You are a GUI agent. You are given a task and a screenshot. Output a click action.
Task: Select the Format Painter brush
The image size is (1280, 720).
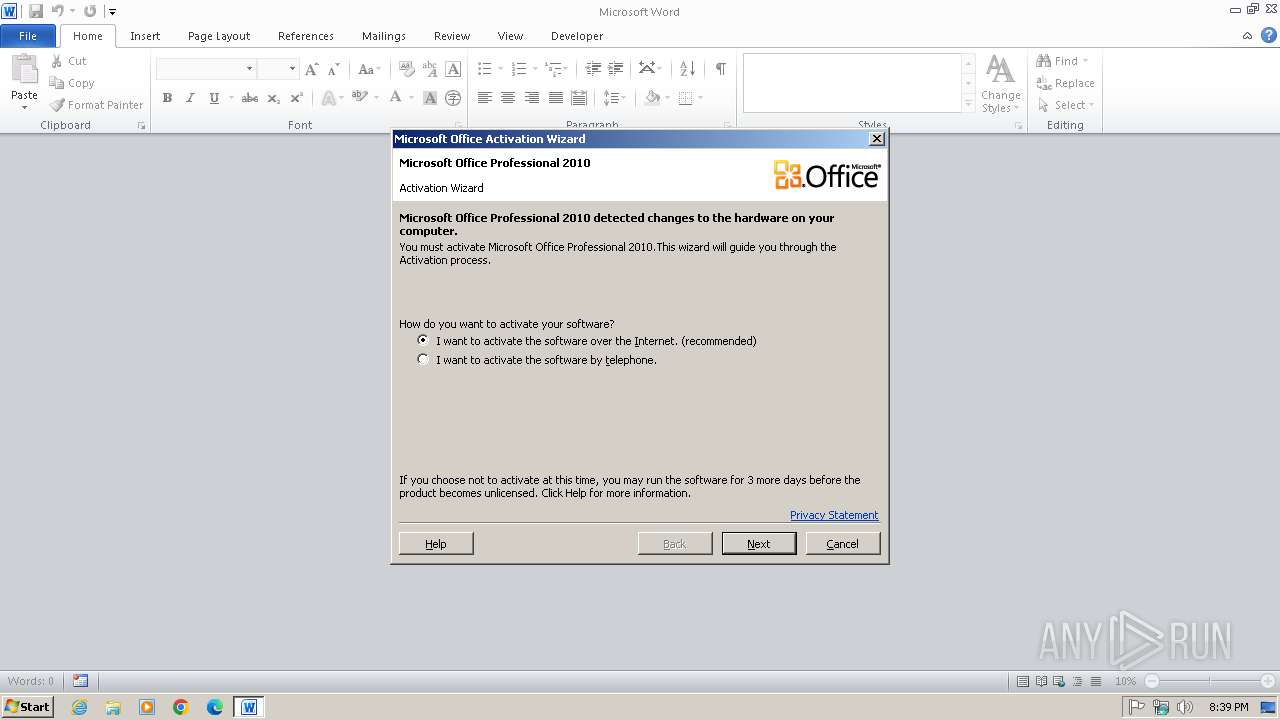[57, 105]
